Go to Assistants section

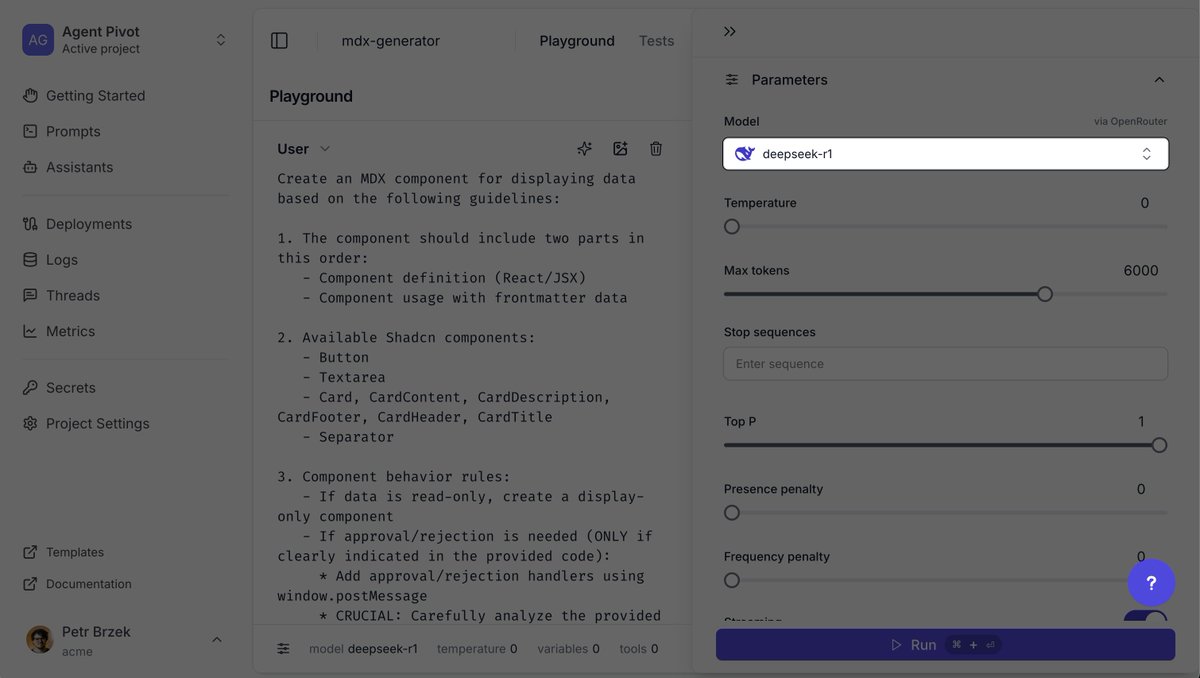coord(68,167)
